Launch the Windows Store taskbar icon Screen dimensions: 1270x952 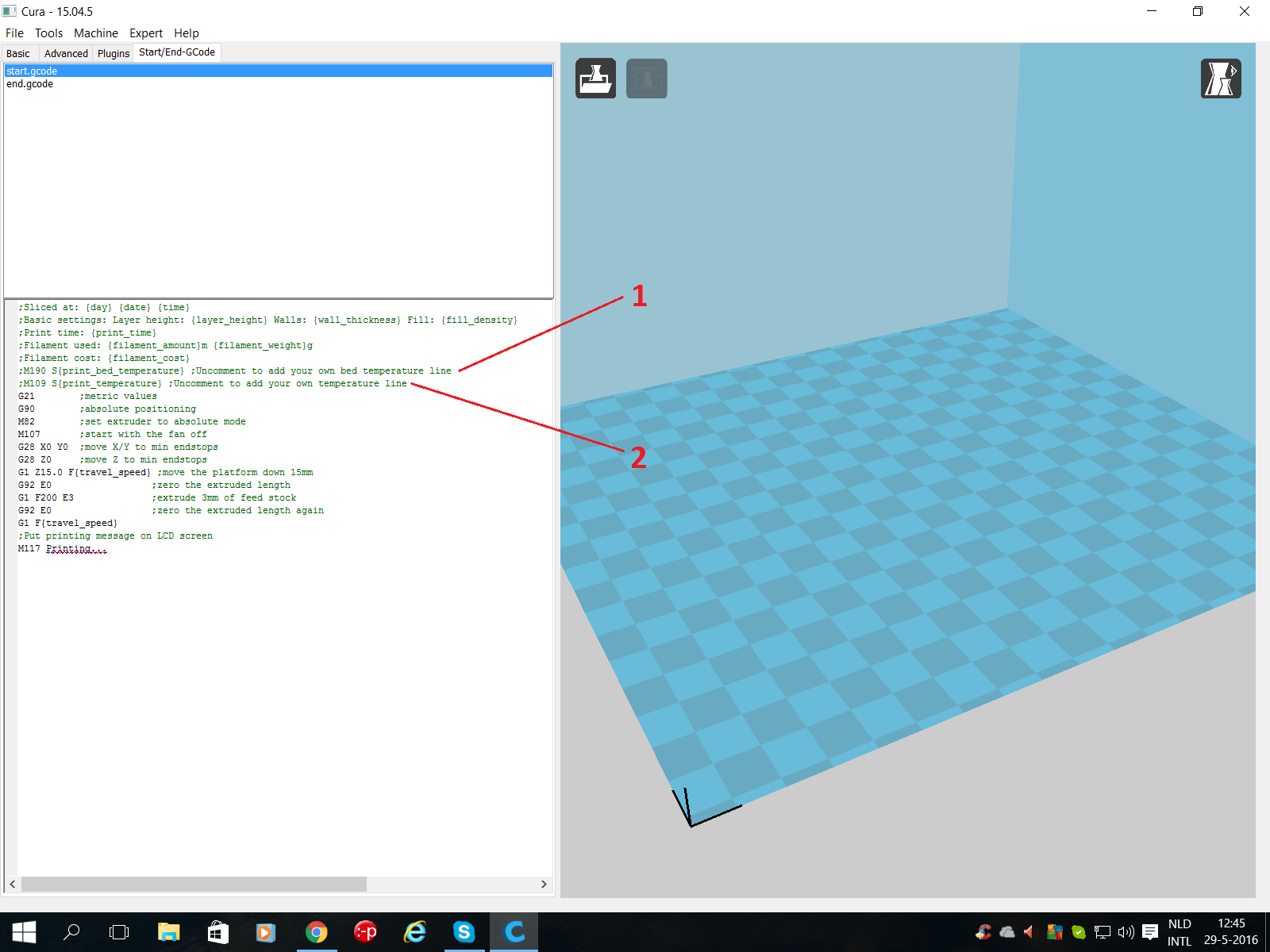(217, 932)
